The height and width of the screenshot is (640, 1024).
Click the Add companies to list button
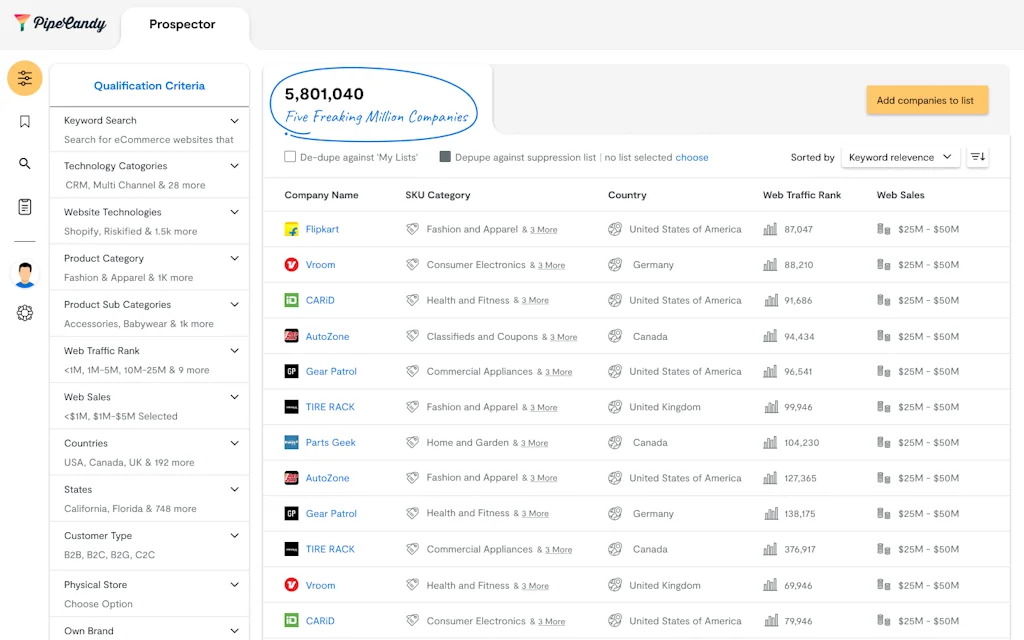coord(927,100)
